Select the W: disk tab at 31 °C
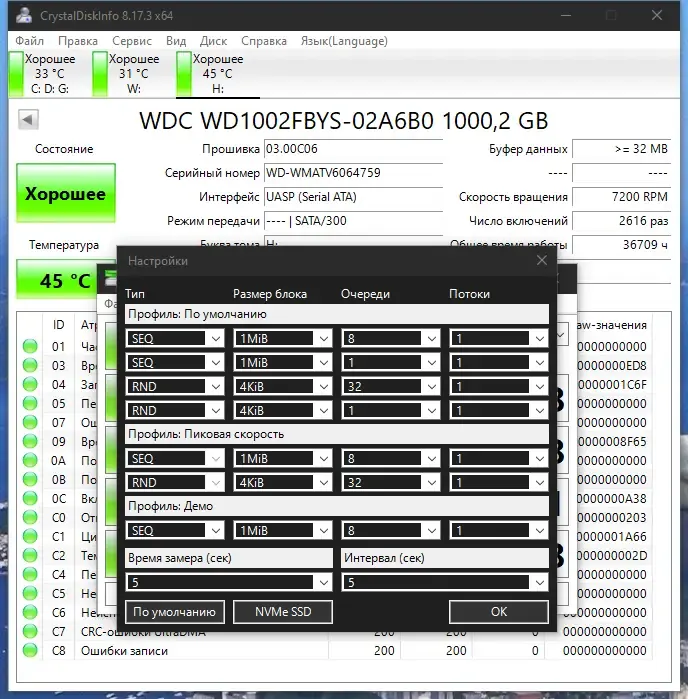Image resolution: width=688 pixels, height=699 pixels. point(127,74)
